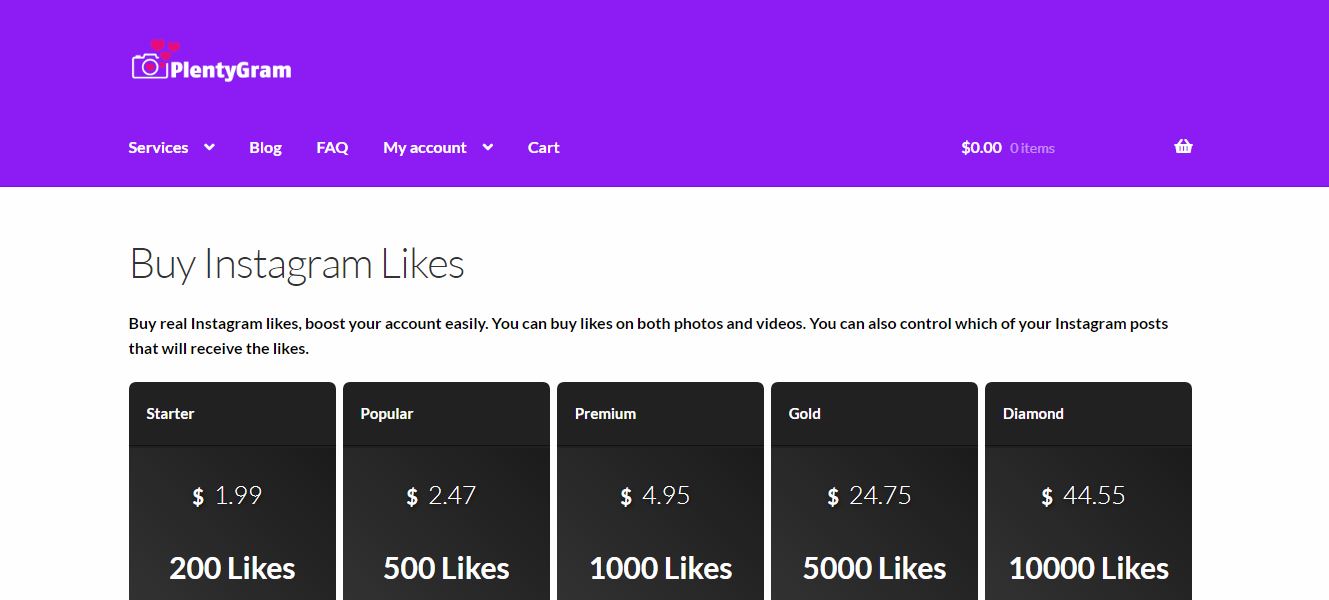Open the FAQ page
Viewport: 1329px width, 600px height.
coord(332,147)
